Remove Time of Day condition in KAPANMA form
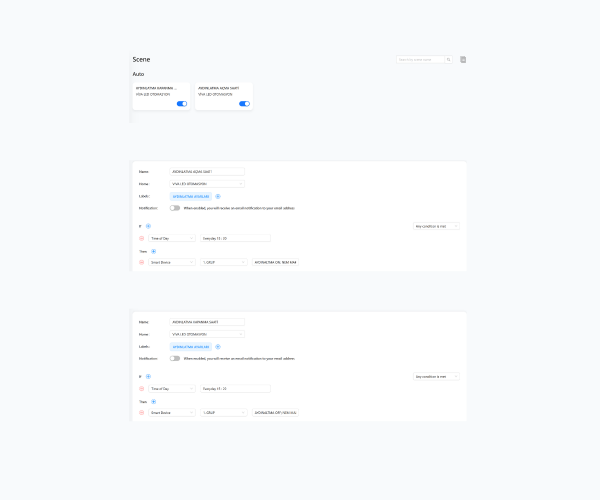Image resolution: width=600 pixels, height=500 pixels. click(142, 389)
